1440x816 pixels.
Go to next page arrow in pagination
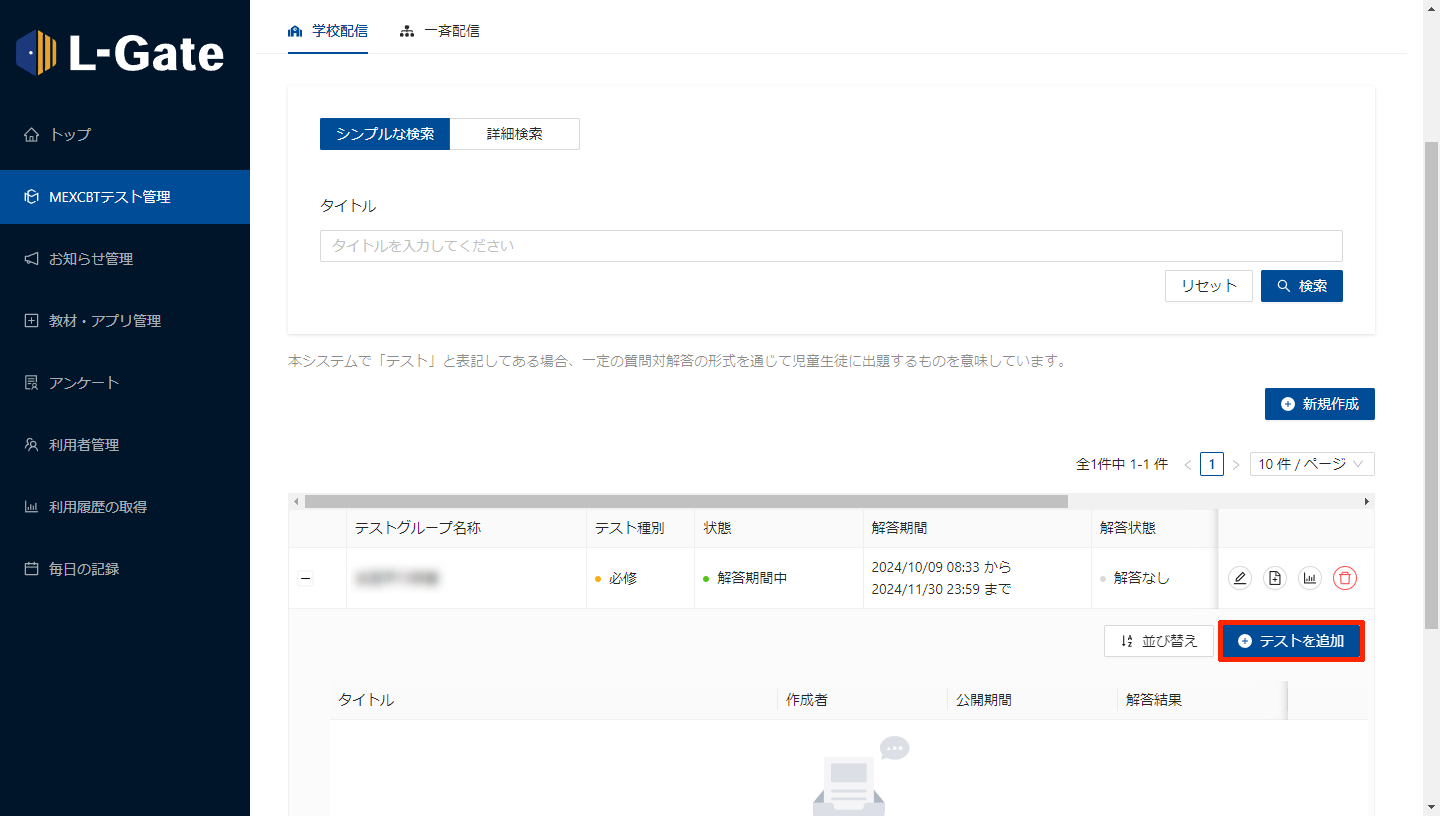point(1236,464)
